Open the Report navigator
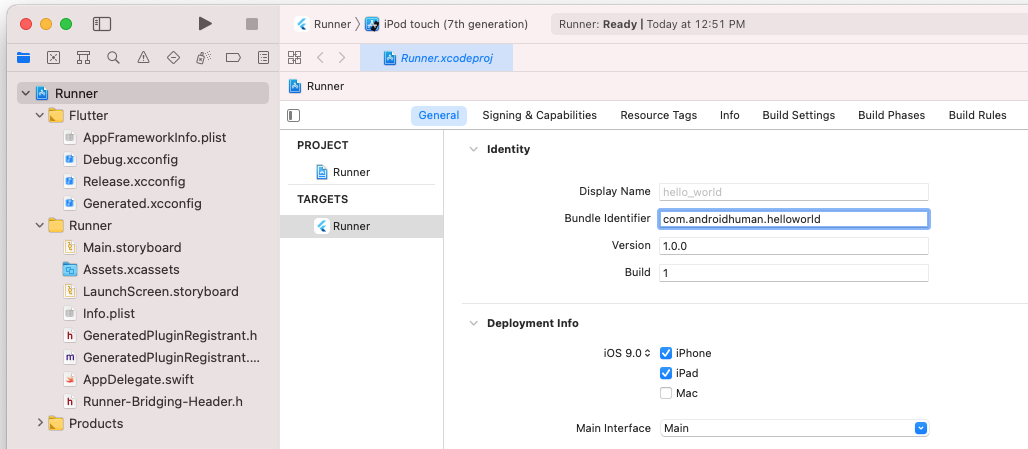Image resolution: width=1028 pixels, height=449 pixels. pos(263,58)
